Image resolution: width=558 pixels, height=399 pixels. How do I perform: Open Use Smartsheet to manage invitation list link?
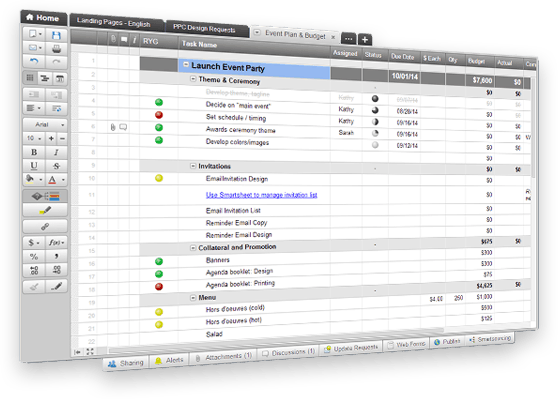pos(262,195)
